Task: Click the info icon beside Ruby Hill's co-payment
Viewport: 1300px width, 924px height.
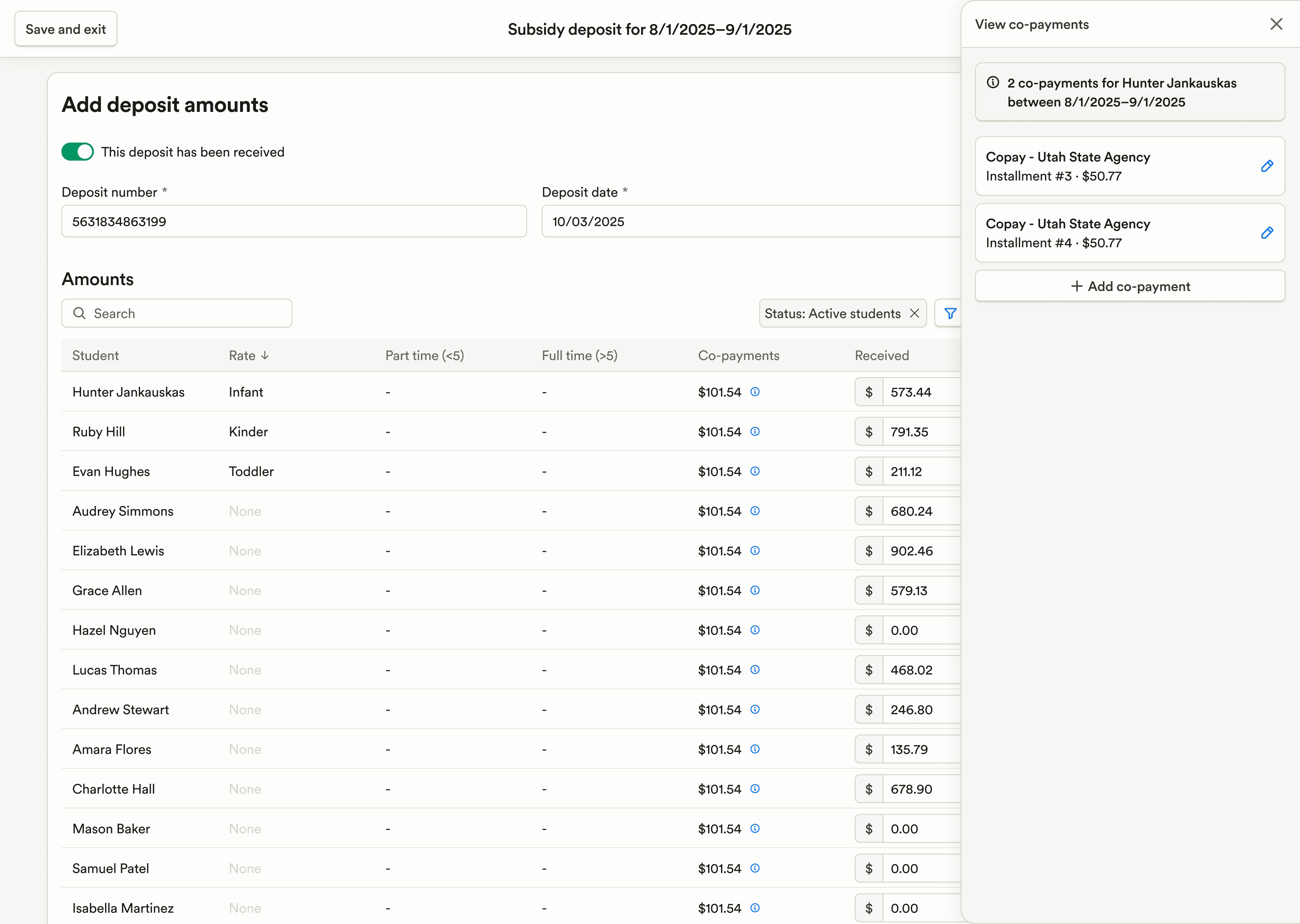Action: (755, 431)
